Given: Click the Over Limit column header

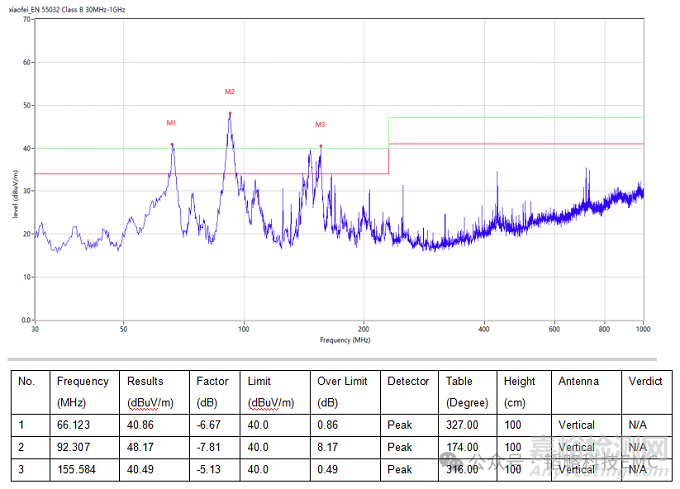Looking at the screenshot, I should click(x=342, y=381).
